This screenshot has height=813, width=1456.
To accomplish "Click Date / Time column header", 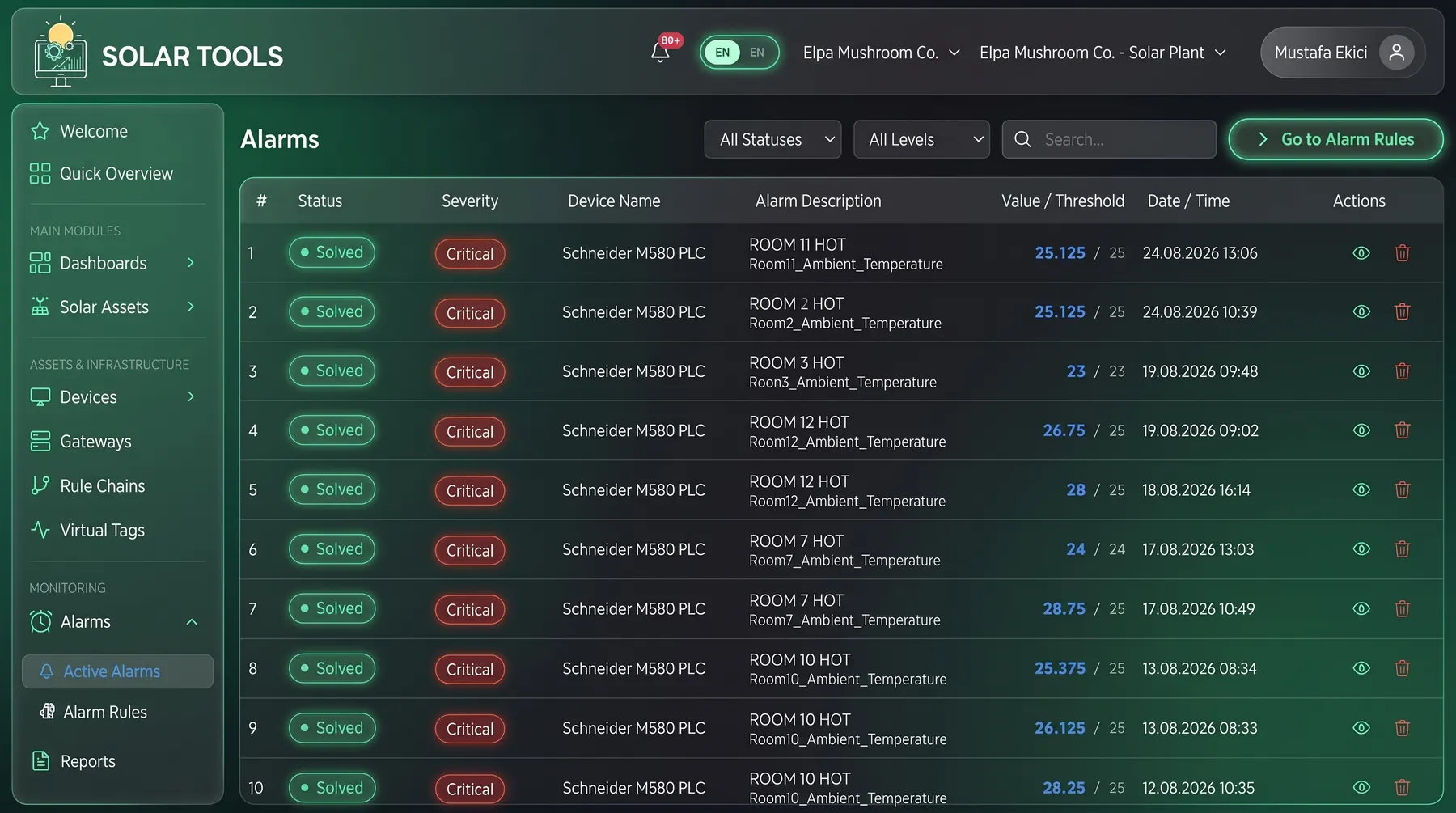I will point(1188,201).
